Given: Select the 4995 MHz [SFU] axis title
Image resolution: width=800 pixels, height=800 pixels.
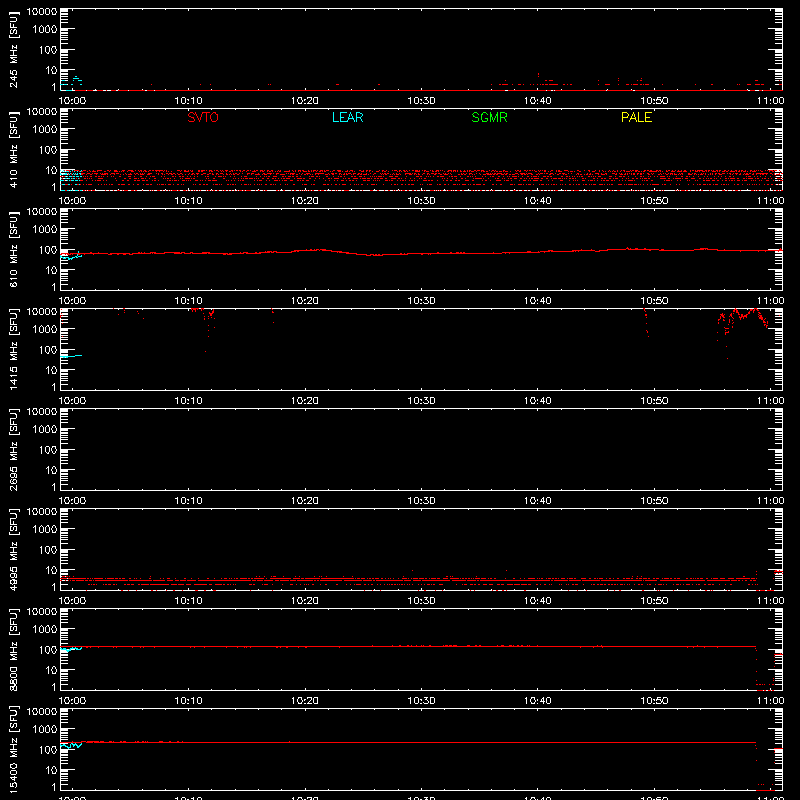Looking at the screenshot, I should click(x=13, y=549).
